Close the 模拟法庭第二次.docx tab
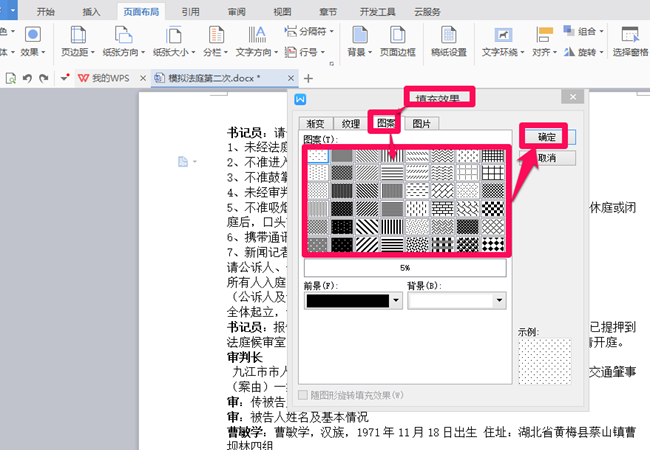The height and width of the screenshot is (450, 650). (x=291, y=78)
